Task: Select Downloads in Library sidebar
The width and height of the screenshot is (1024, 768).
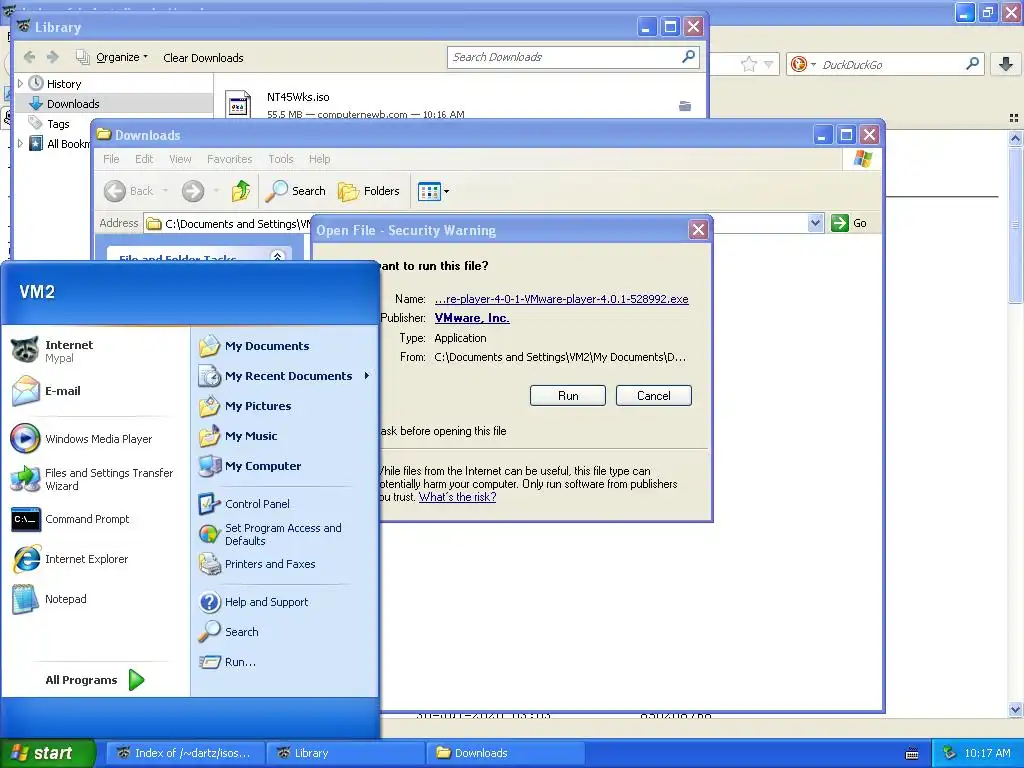Action: (x=113, y=104)
